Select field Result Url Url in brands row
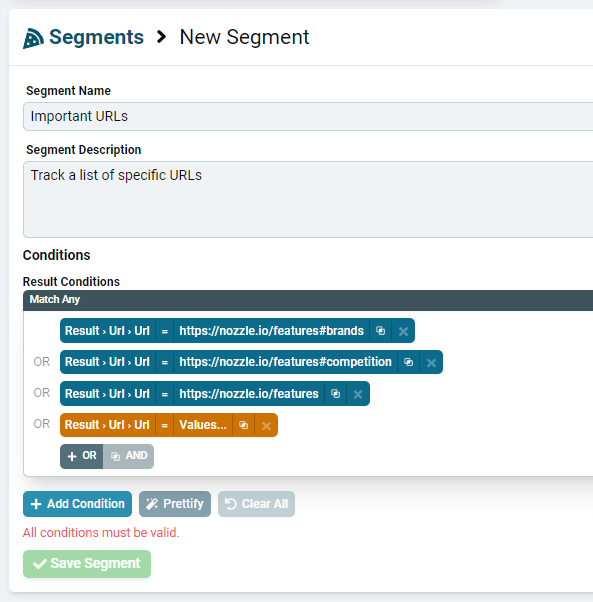Viewport: 593px width, 602px height. coord(107,331)
